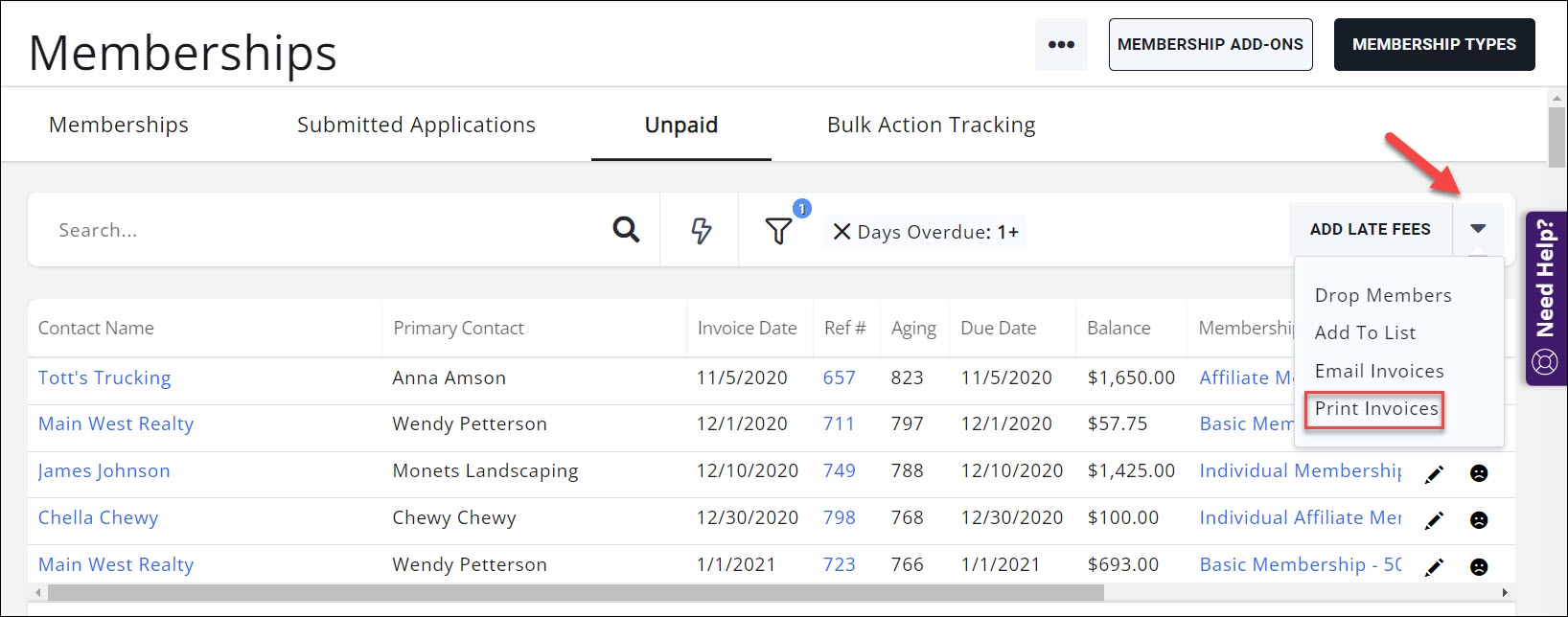The image size is (1568, 617).
Task: Click the Membership Add-Ons button
Action: 1210,45
